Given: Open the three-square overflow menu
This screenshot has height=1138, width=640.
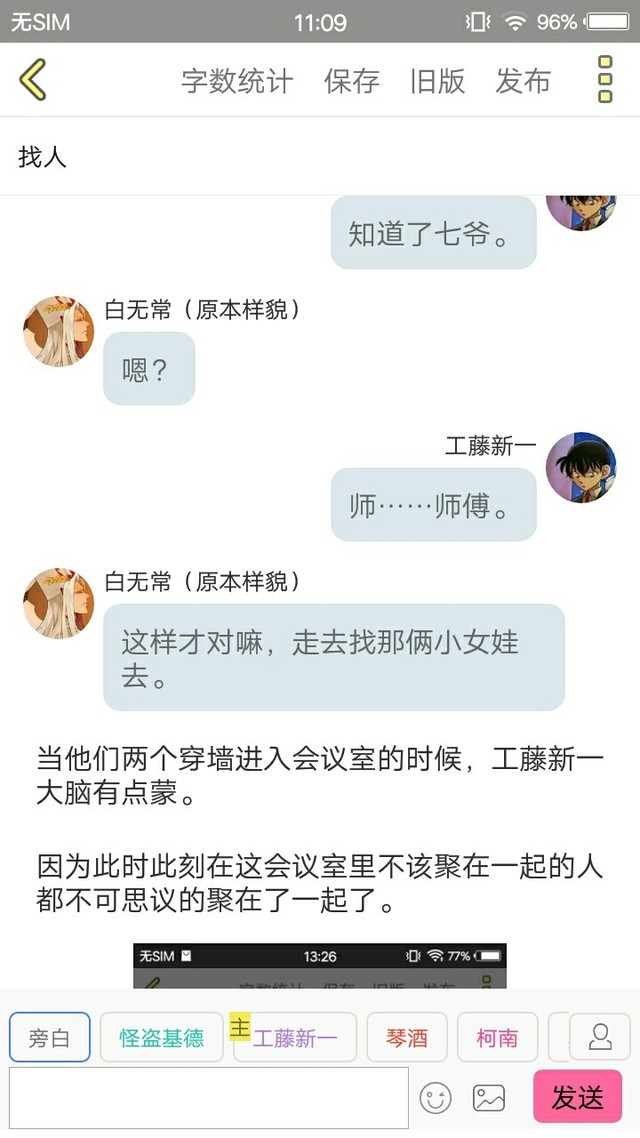Looking at the screenshot, I should pos(605,79).
